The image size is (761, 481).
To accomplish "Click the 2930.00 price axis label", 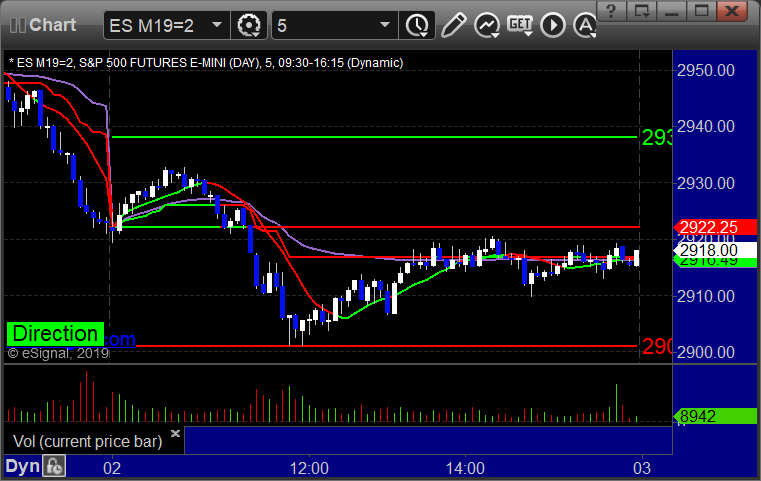I will (706, 183).
